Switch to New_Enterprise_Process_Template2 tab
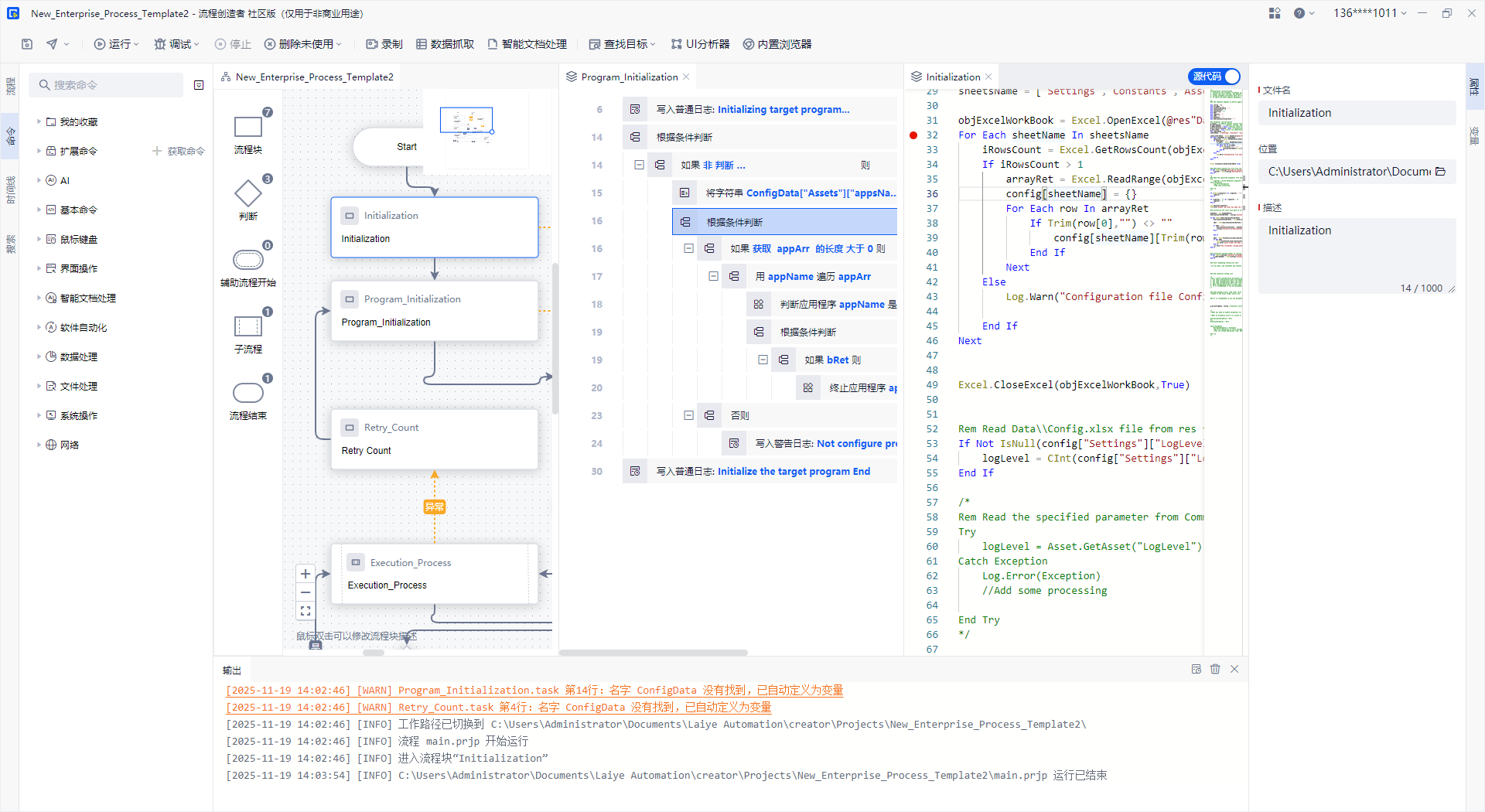The width and height of the screenshot is (1485, 812). pos(314,77)
